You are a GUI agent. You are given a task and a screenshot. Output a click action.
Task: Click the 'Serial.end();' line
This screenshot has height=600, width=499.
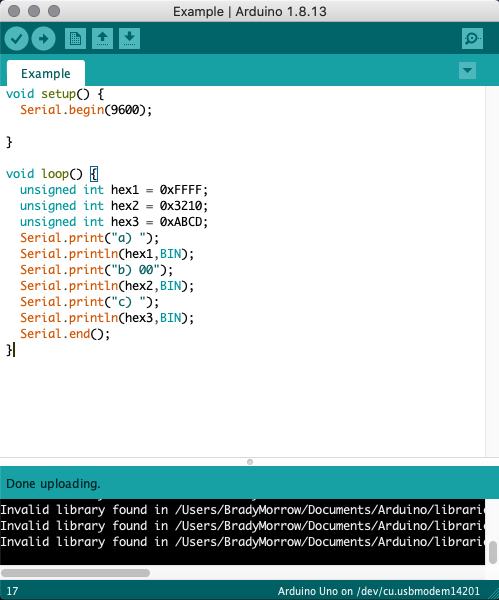tap(65, 334)
